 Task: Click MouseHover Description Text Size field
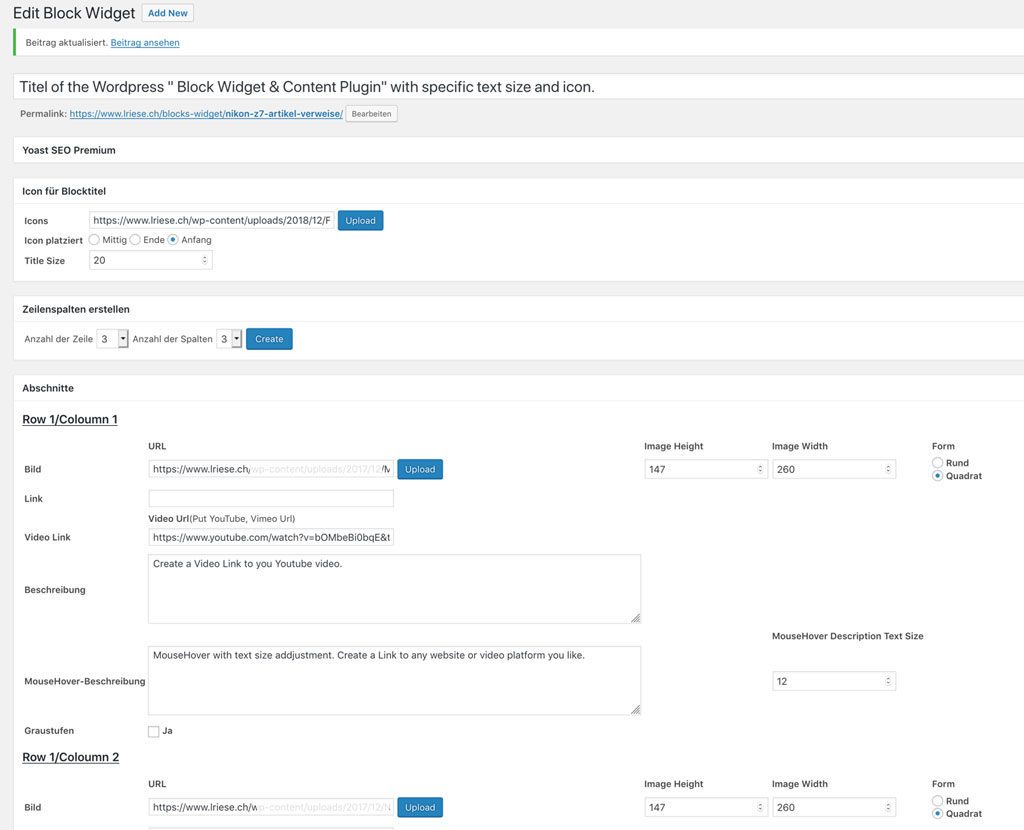834,681
